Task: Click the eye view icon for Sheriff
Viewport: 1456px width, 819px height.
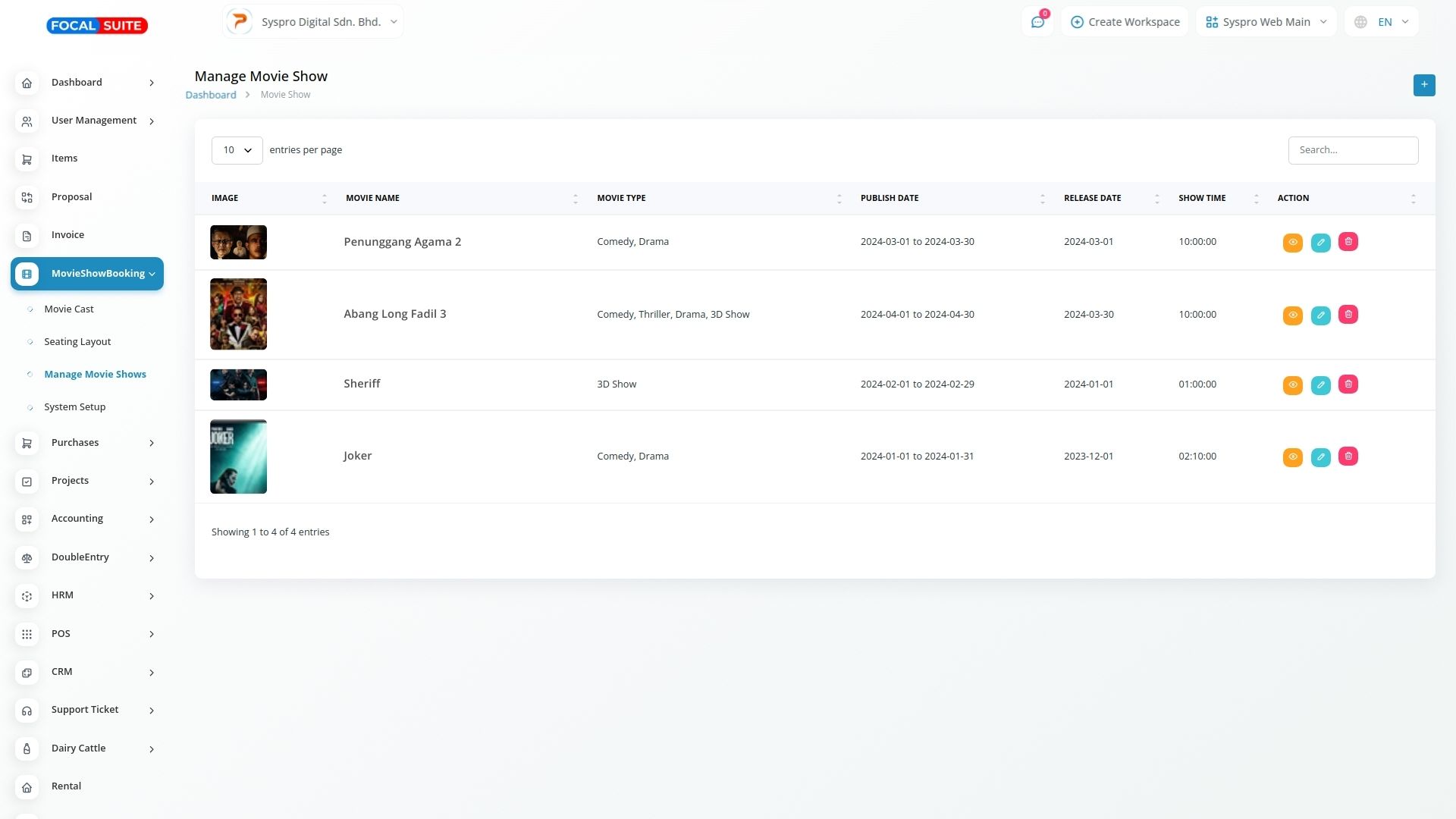Action: 1292,385
